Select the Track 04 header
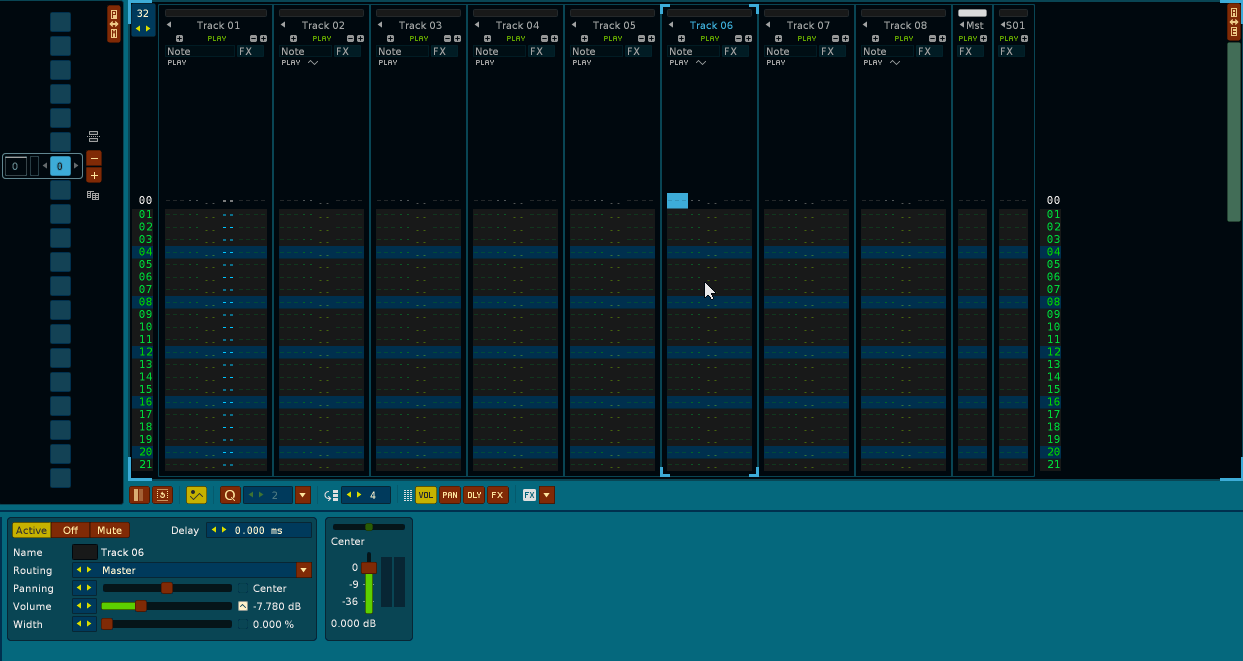 pos(517,25)
